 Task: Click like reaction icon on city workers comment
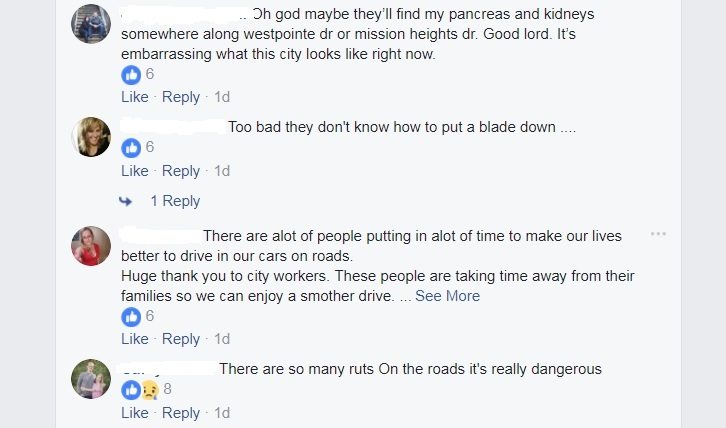pos(131,316)
